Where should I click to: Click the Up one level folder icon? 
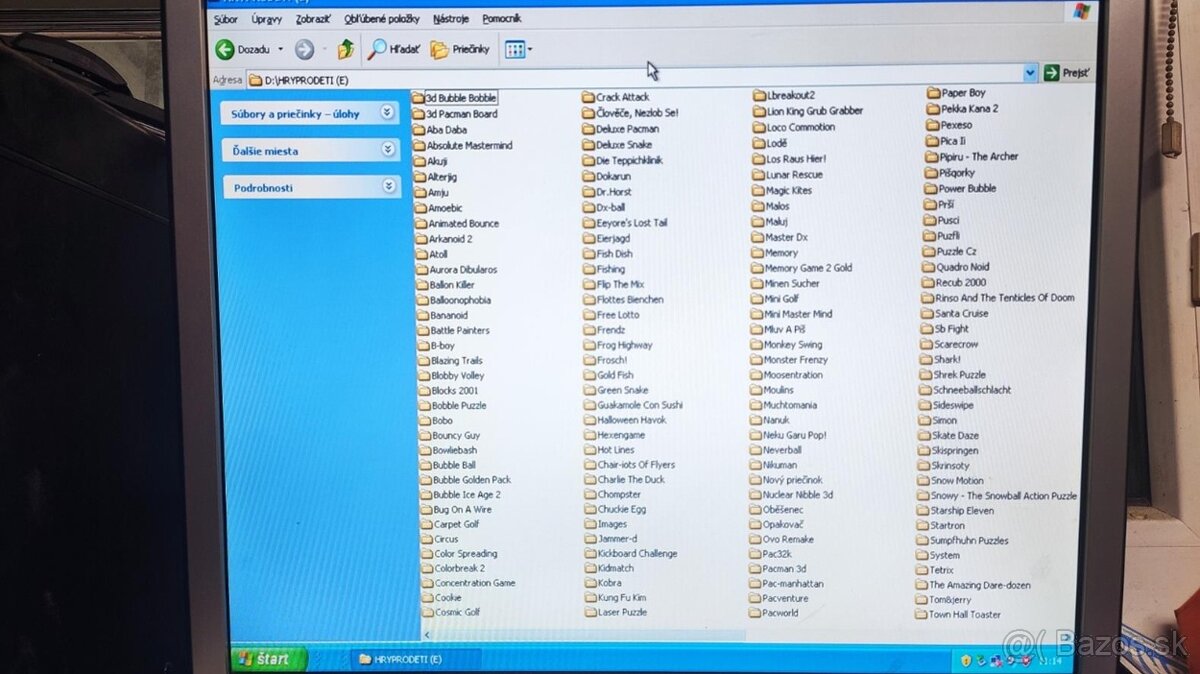point(346,49)
